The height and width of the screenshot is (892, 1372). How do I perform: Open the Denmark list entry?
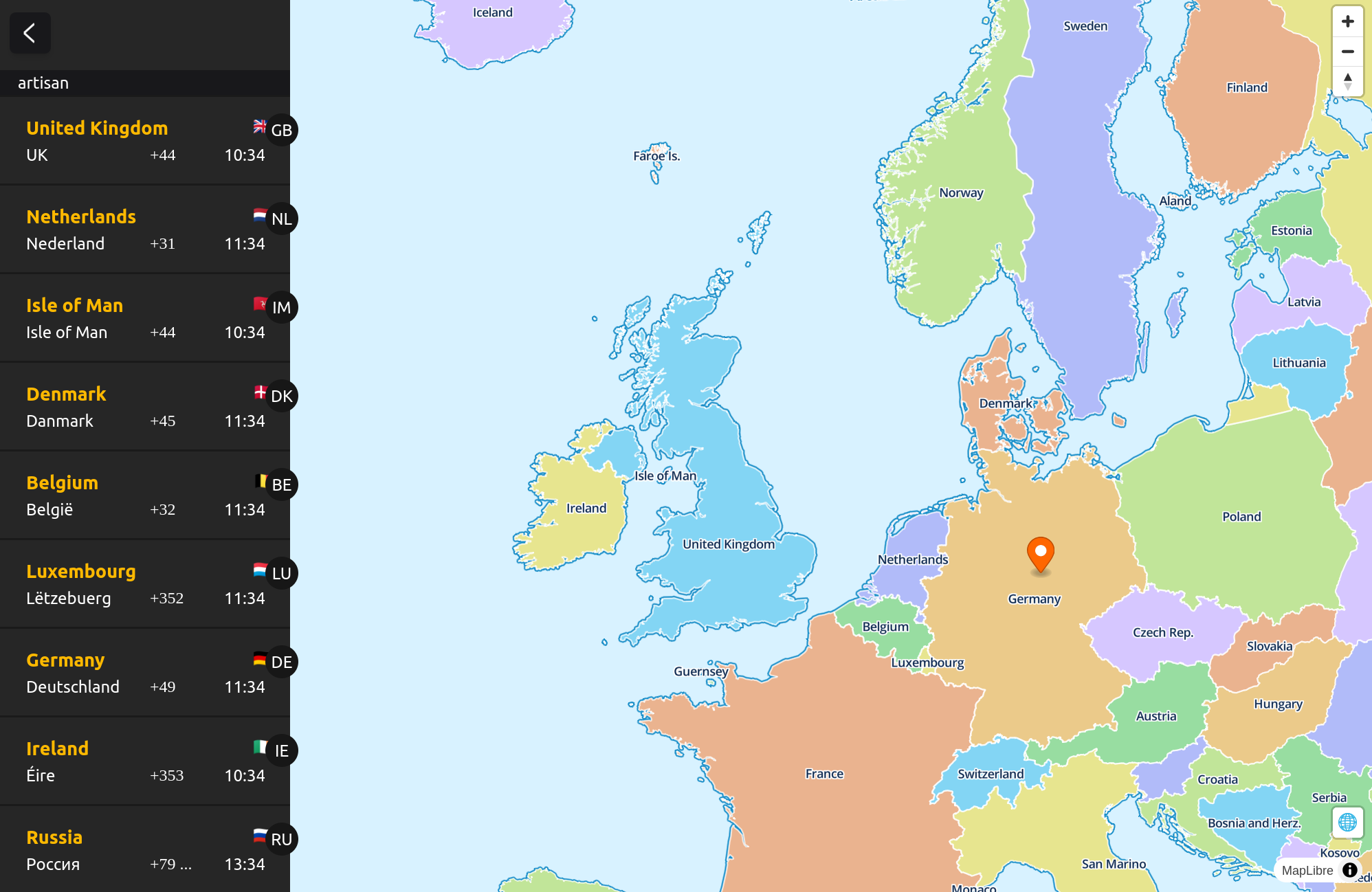(144, 407)
